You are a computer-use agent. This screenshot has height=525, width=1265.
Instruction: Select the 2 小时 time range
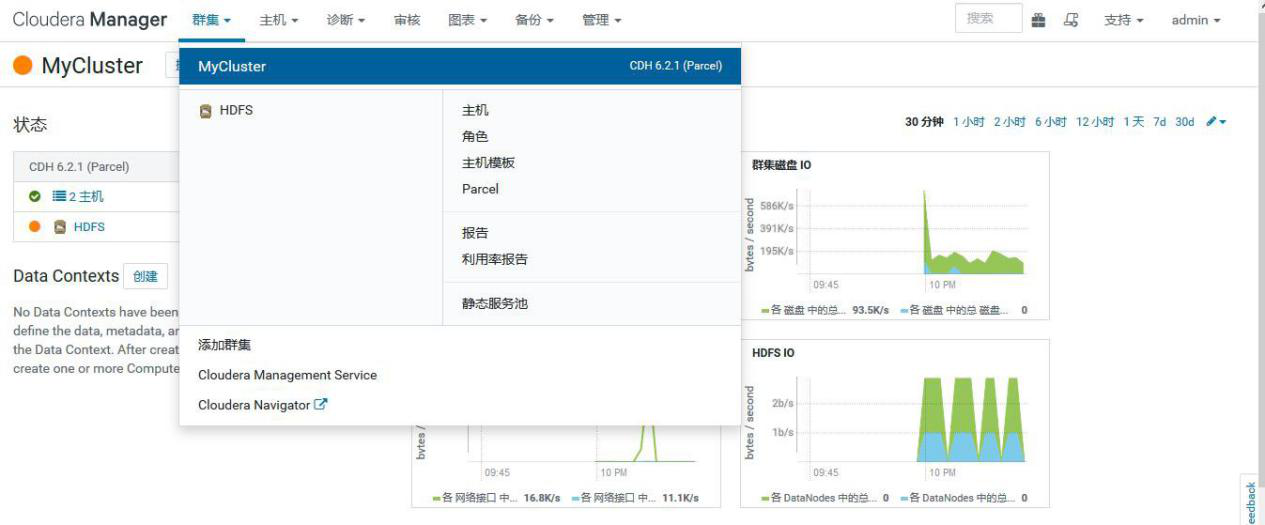tap(1010, 122)
